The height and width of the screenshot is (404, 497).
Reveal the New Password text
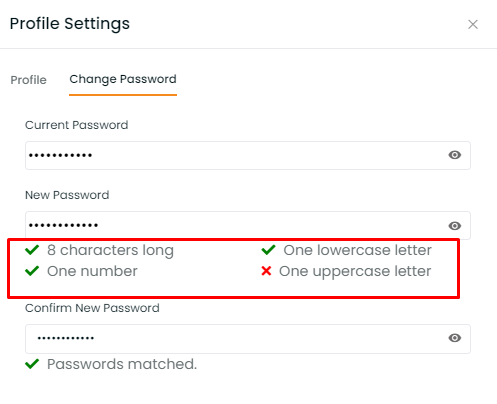coord(455,226)
